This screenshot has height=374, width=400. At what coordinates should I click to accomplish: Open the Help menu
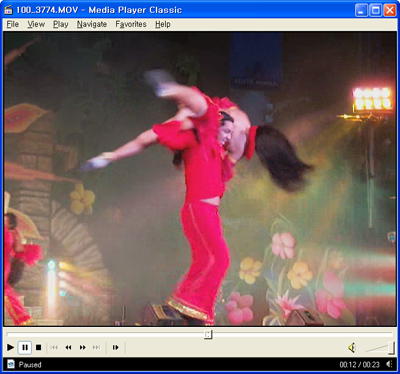click(163, 24)
